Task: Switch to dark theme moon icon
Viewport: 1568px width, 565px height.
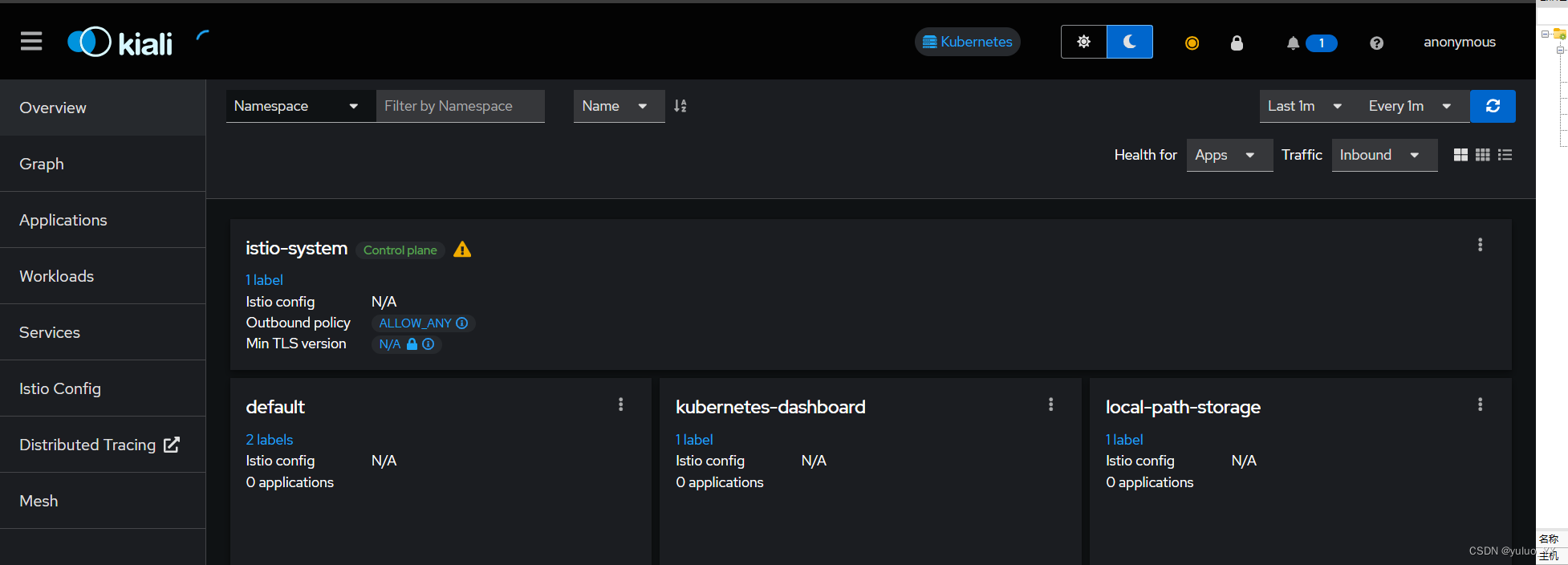Action: point(1130,42)
